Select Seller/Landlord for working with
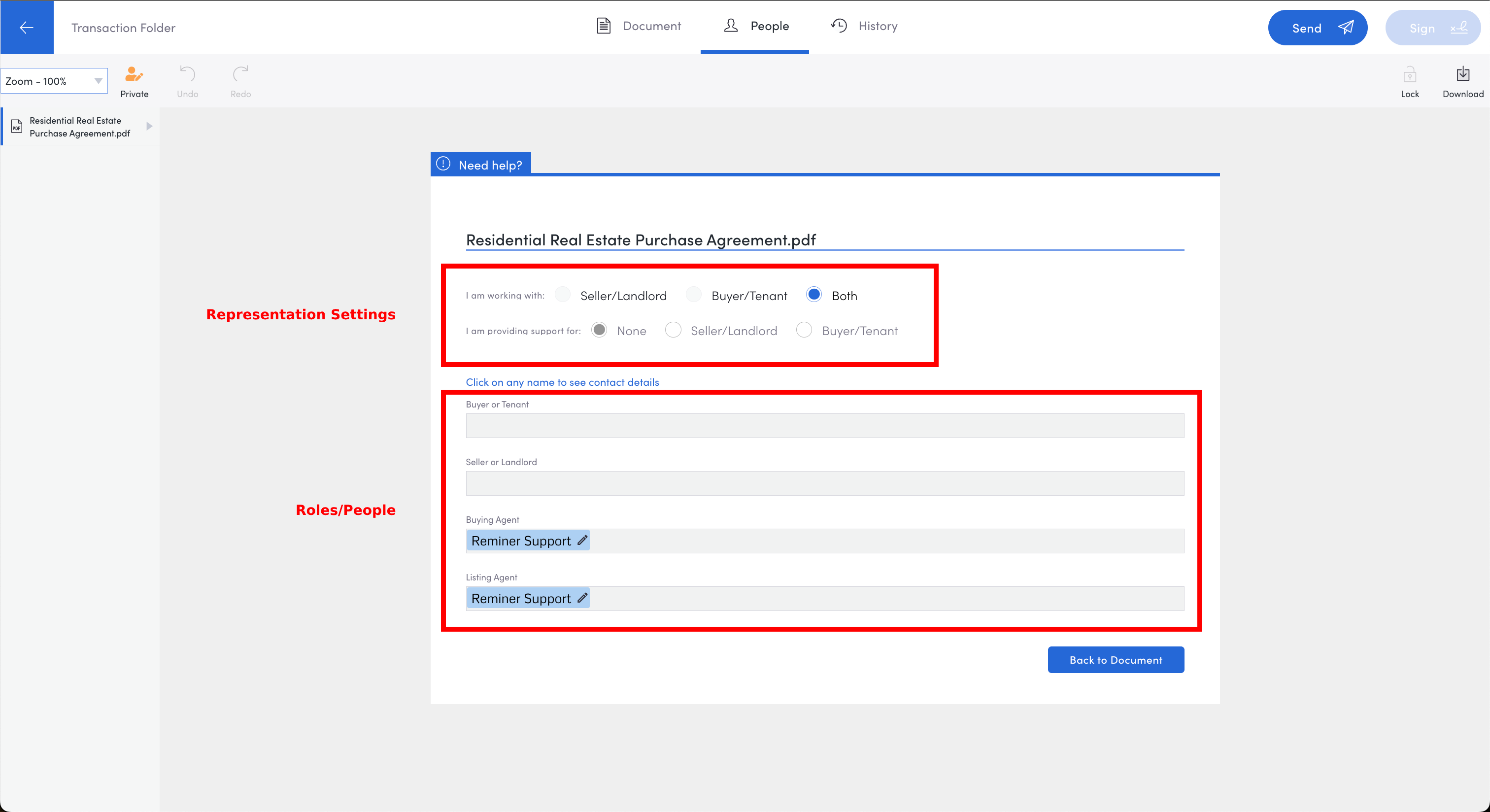The image size is (1490, 812). click(562, 295)
